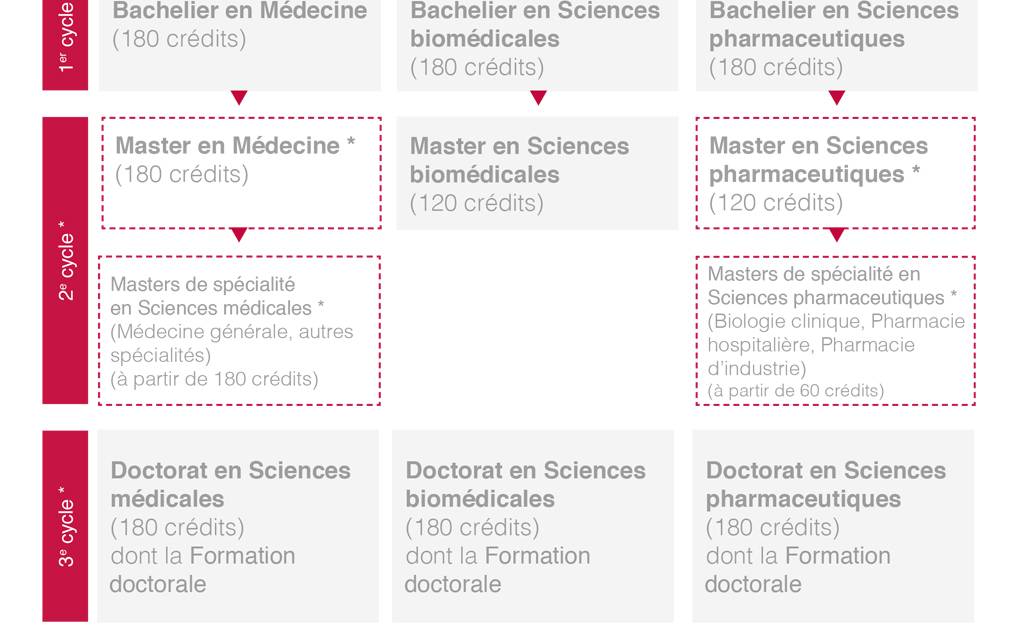This screenshot has height=630, width=1024.
Task: Click the arrow below Bachelier en Sciences biomédicales
Action: click(538, 98)
